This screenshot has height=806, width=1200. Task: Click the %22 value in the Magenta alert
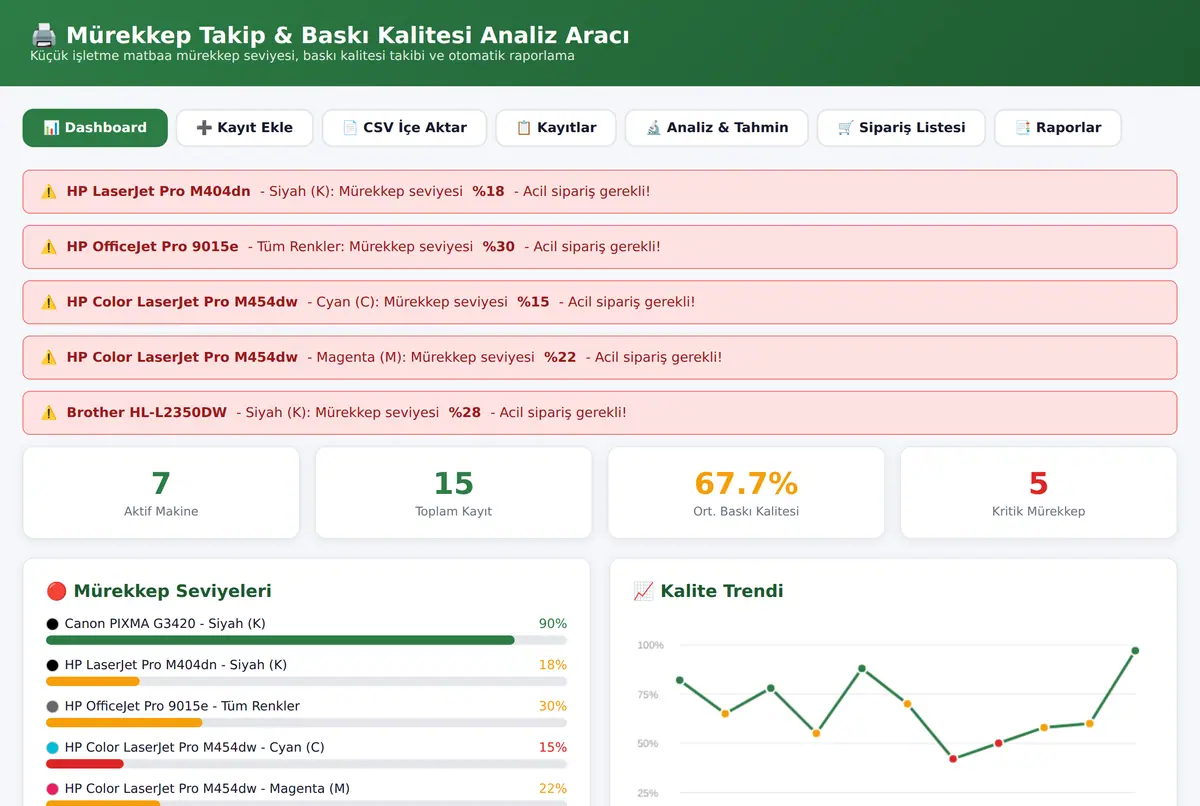pos(560,357)
